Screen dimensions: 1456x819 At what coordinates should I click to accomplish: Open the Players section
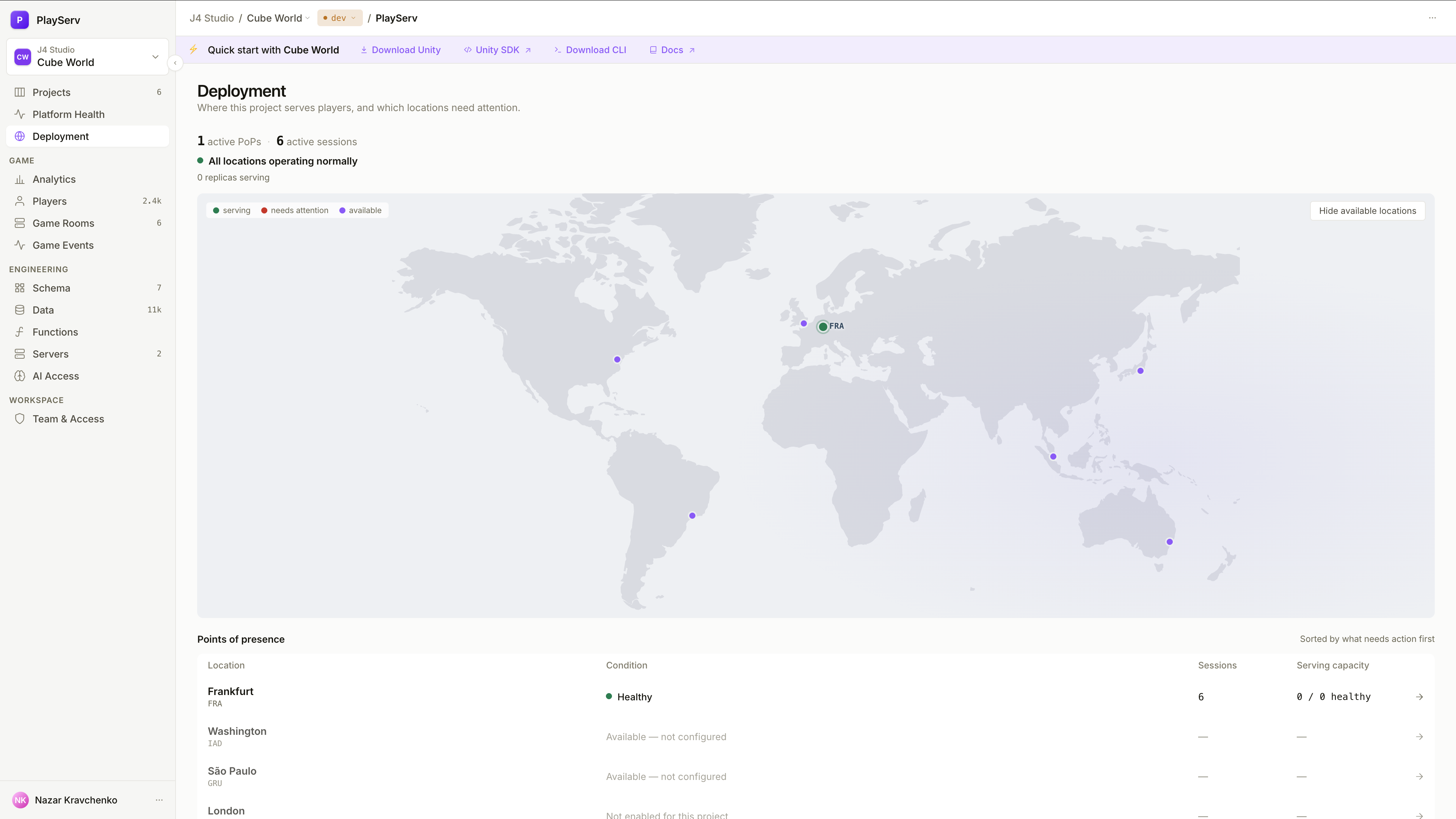point(88,201)
